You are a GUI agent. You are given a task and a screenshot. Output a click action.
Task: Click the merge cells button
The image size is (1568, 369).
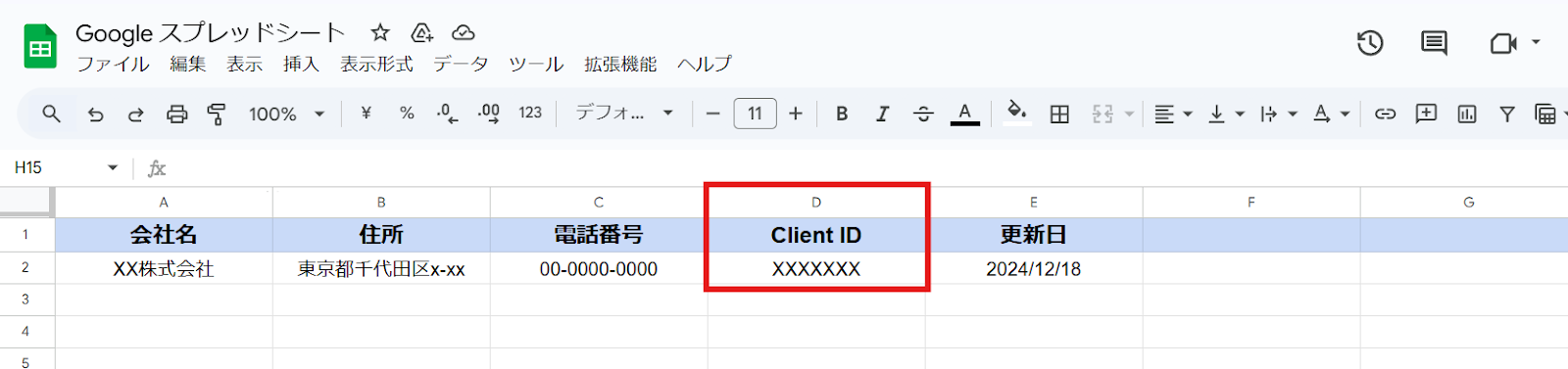pyautogui.click(x=1102, y=115)
